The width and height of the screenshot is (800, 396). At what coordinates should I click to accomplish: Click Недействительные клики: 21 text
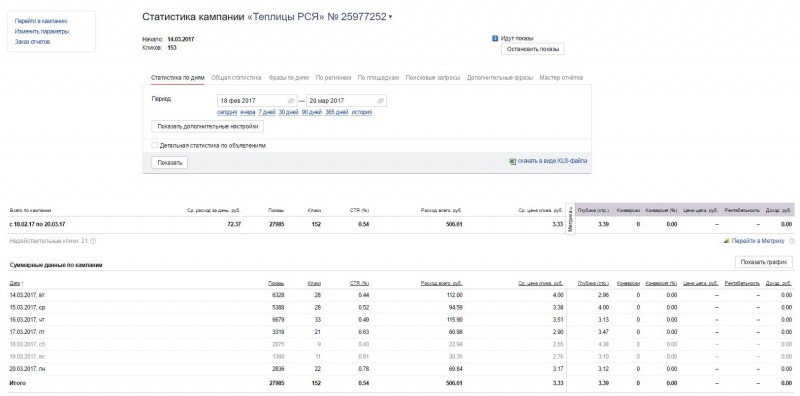tap(48, 241)
